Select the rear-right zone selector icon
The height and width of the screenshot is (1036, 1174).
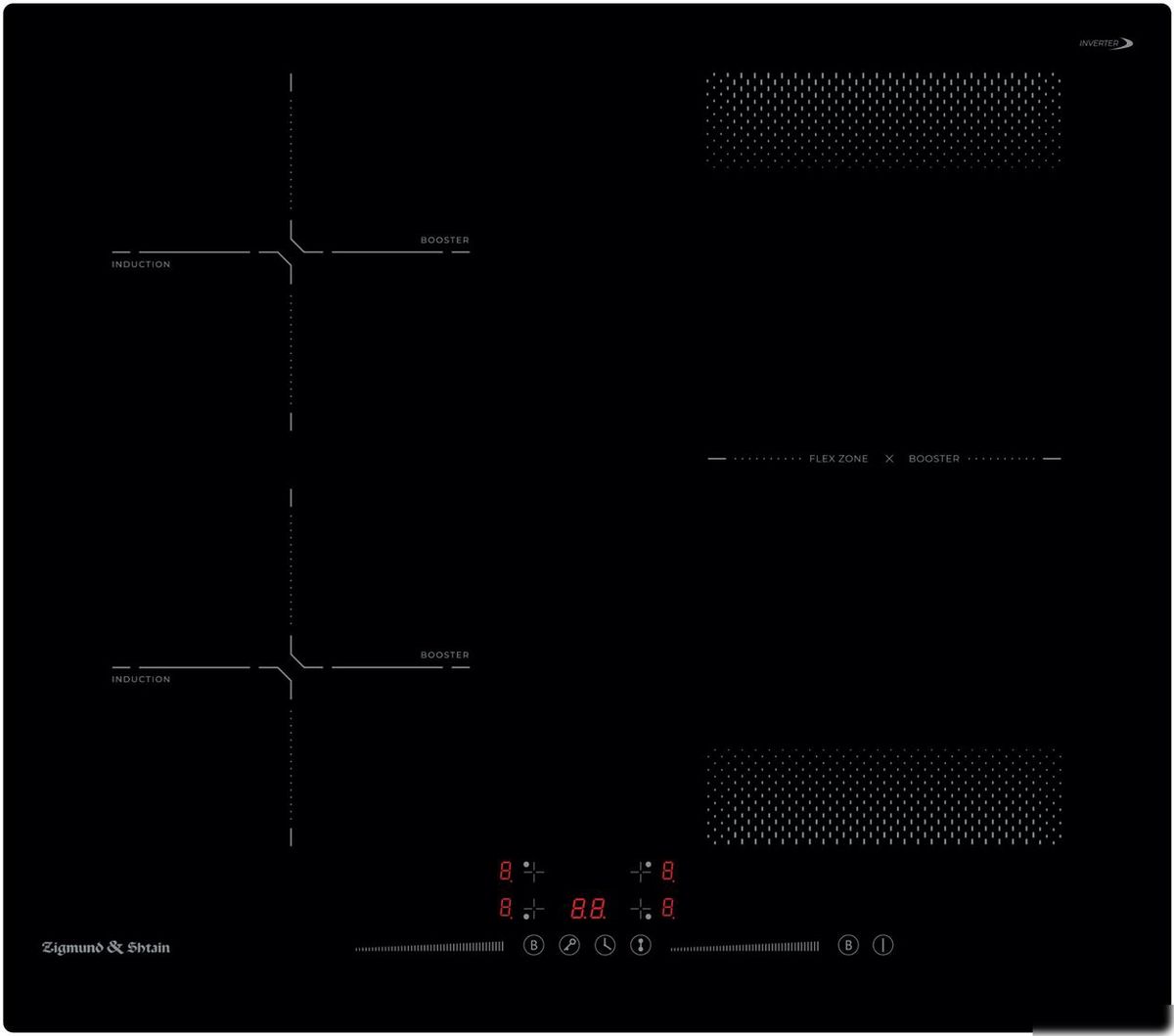point(641,870)
